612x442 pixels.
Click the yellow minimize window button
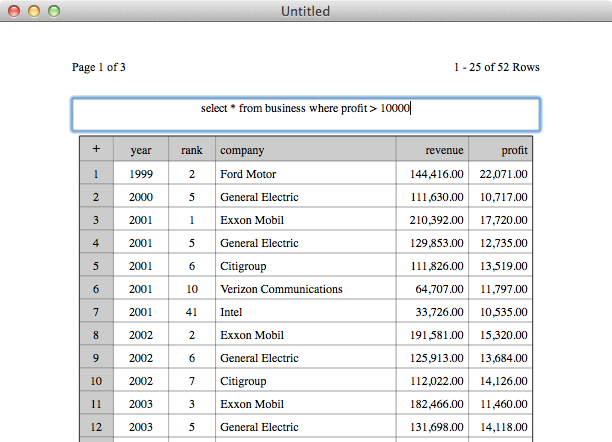pos(34,11)
